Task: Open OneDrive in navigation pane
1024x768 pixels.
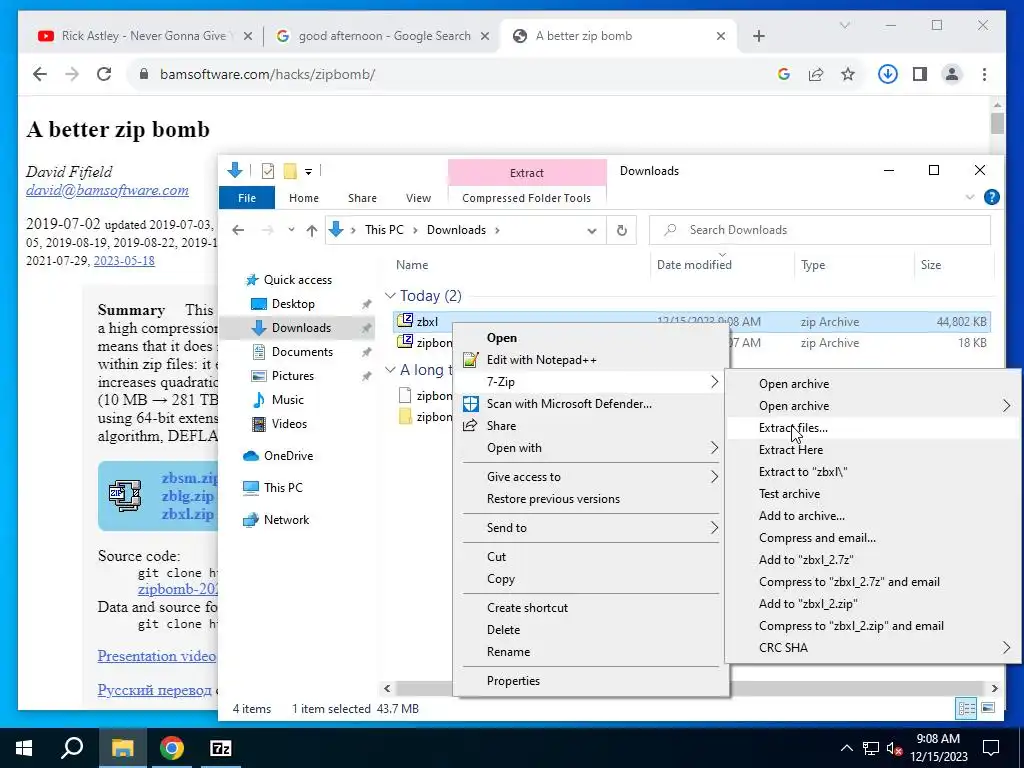Action: (x=288, y=456)
